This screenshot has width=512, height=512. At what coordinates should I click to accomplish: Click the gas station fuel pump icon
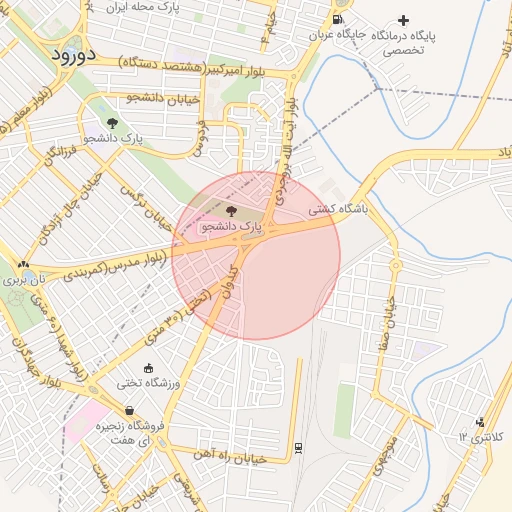coord(338,19)
